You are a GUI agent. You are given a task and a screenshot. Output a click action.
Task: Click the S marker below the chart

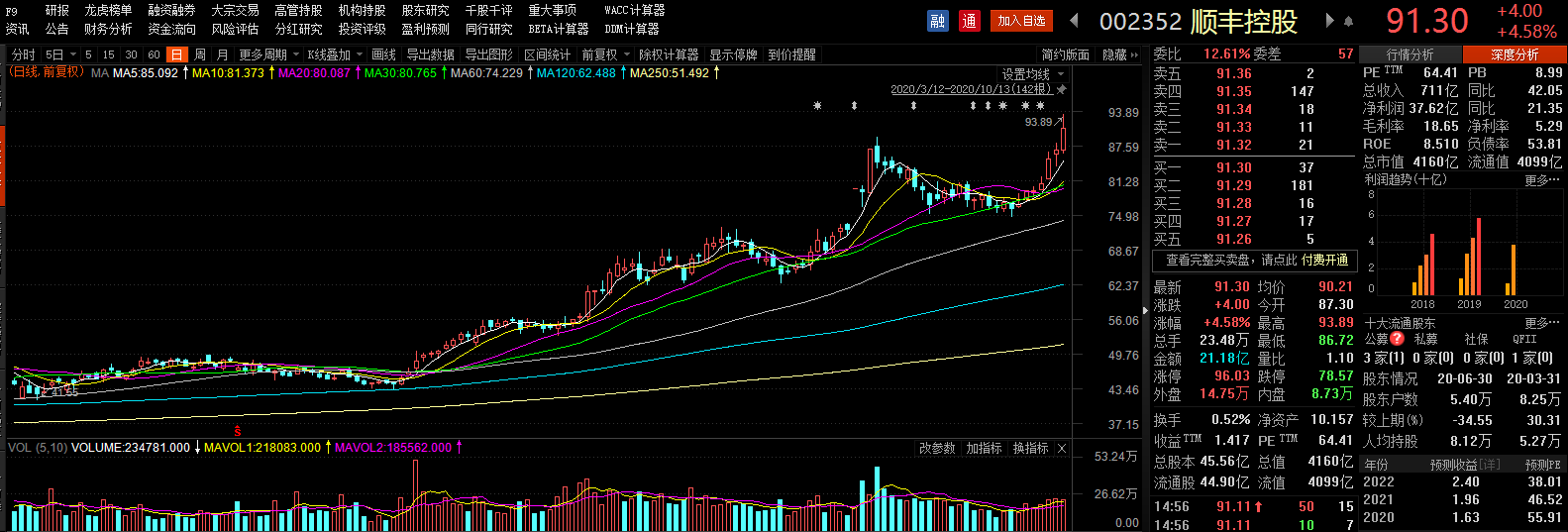click(238, 431)
